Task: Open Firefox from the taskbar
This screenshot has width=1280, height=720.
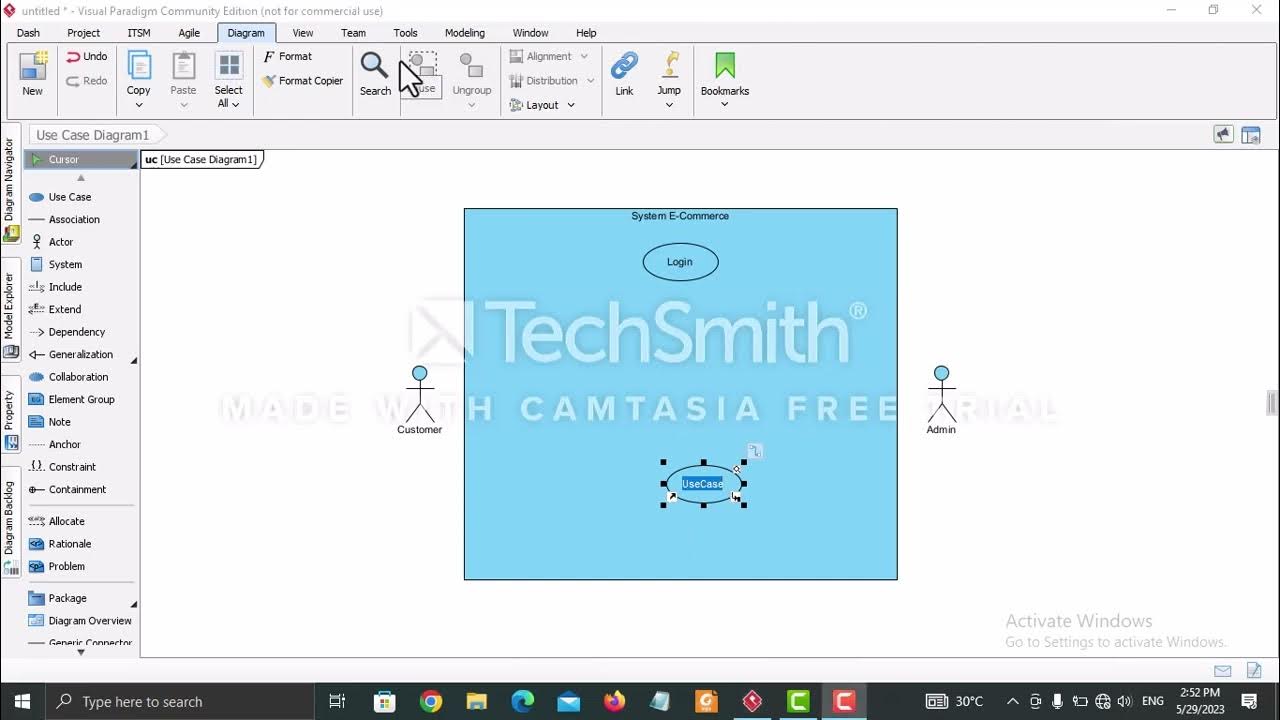Action: click(x=614, y=701)
